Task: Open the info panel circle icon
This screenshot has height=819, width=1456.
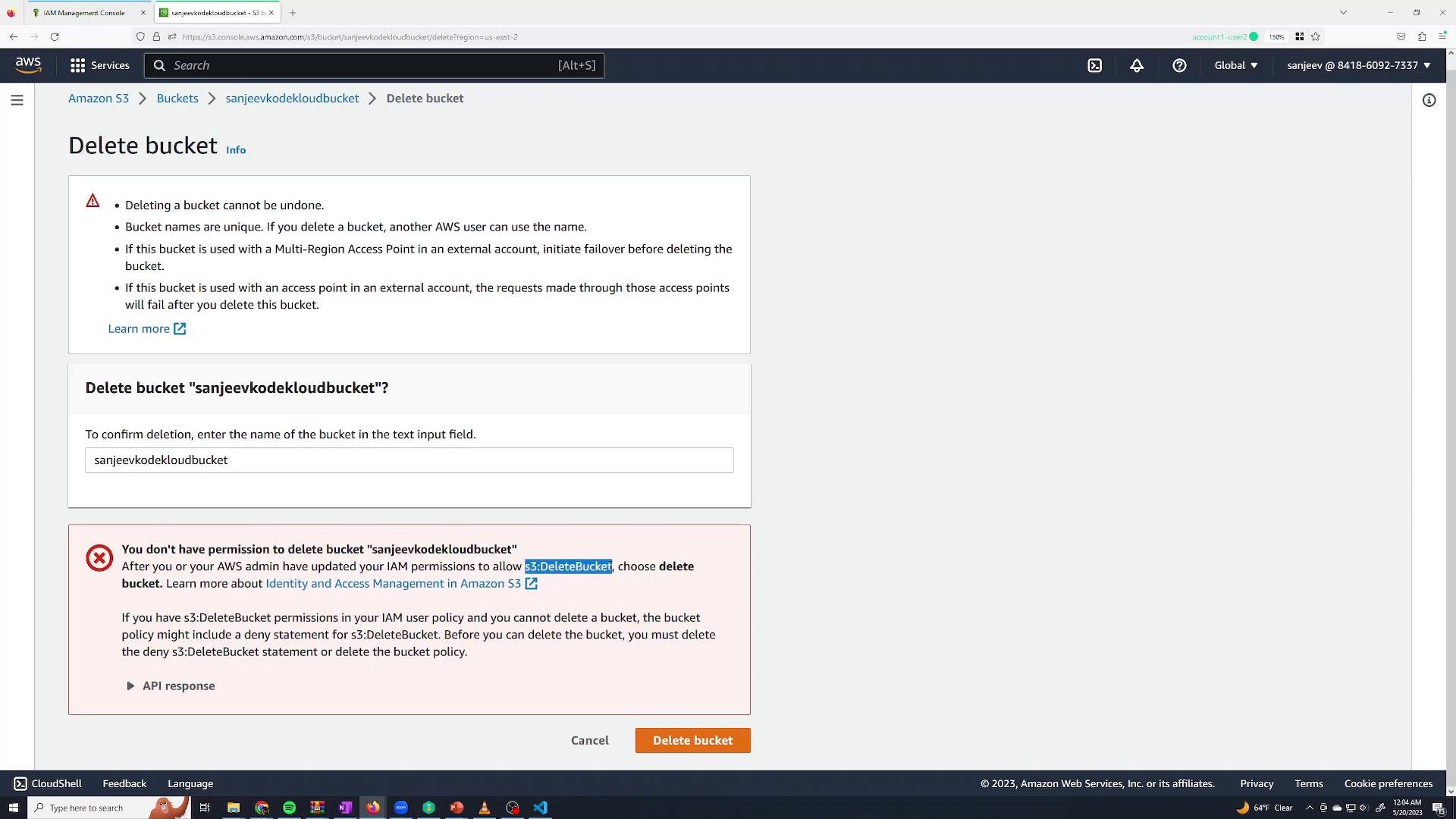Action: coord(1429,100)
